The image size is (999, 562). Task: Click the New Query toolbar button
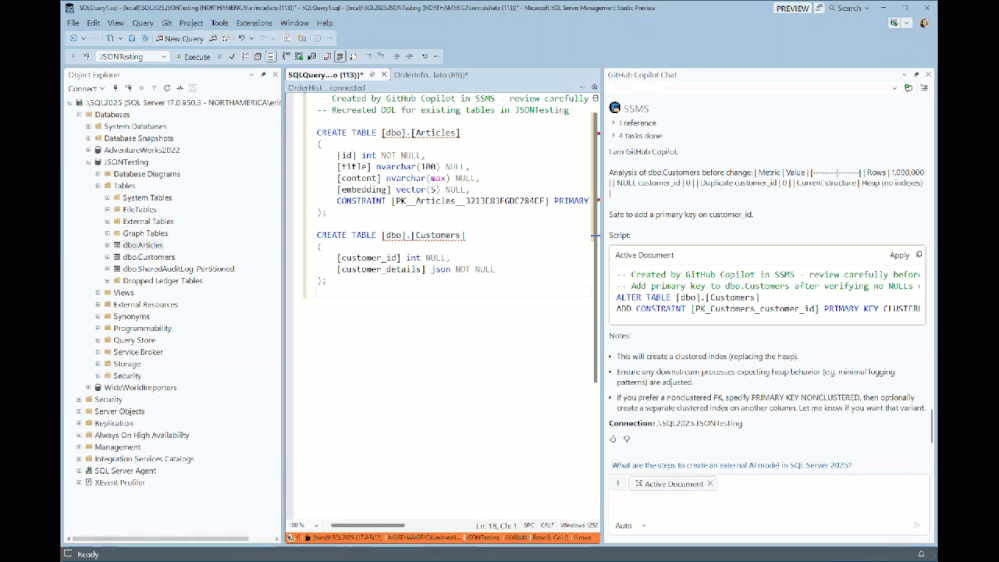178,38
